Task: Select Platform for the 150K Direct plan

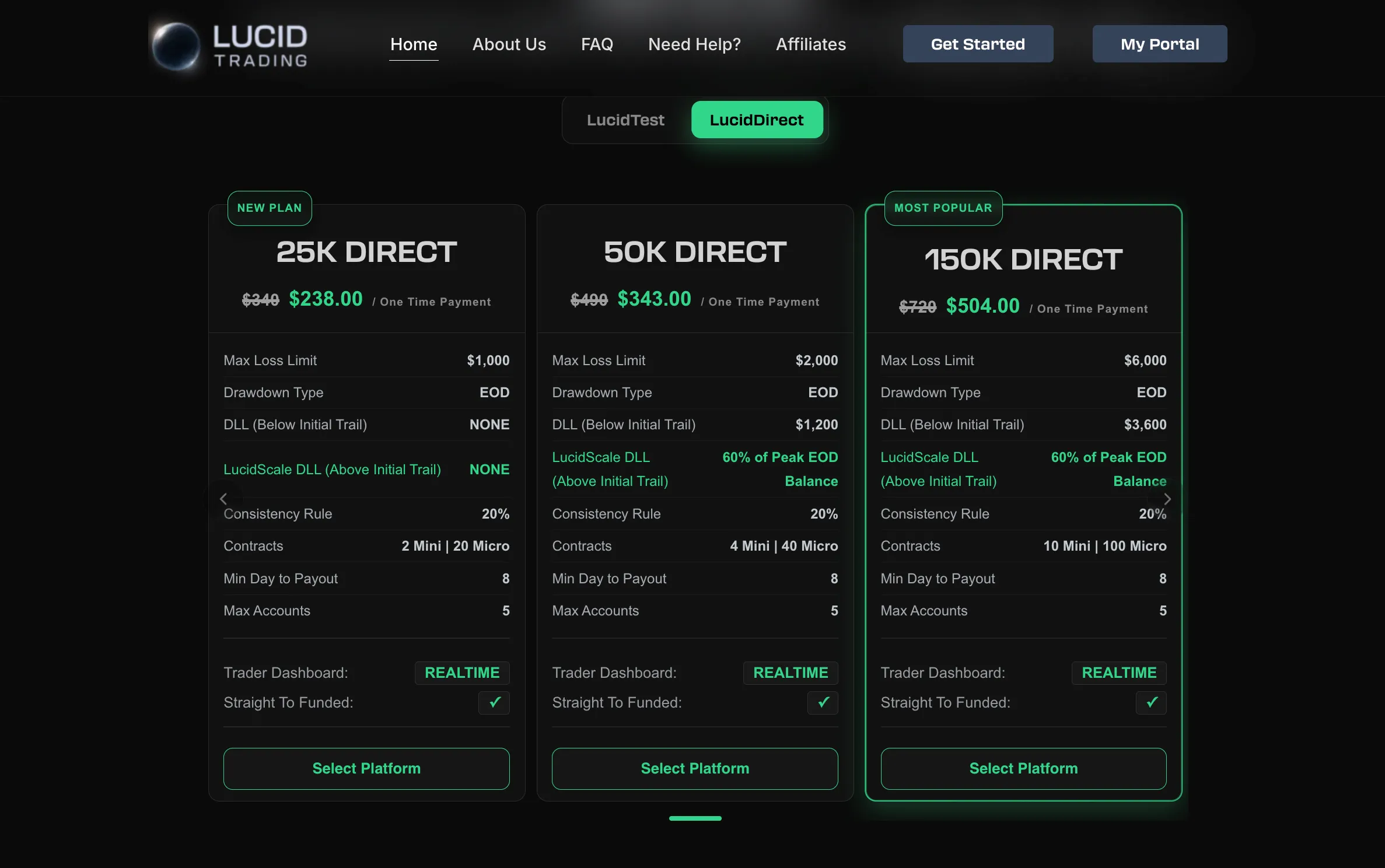Action: 1023,768
